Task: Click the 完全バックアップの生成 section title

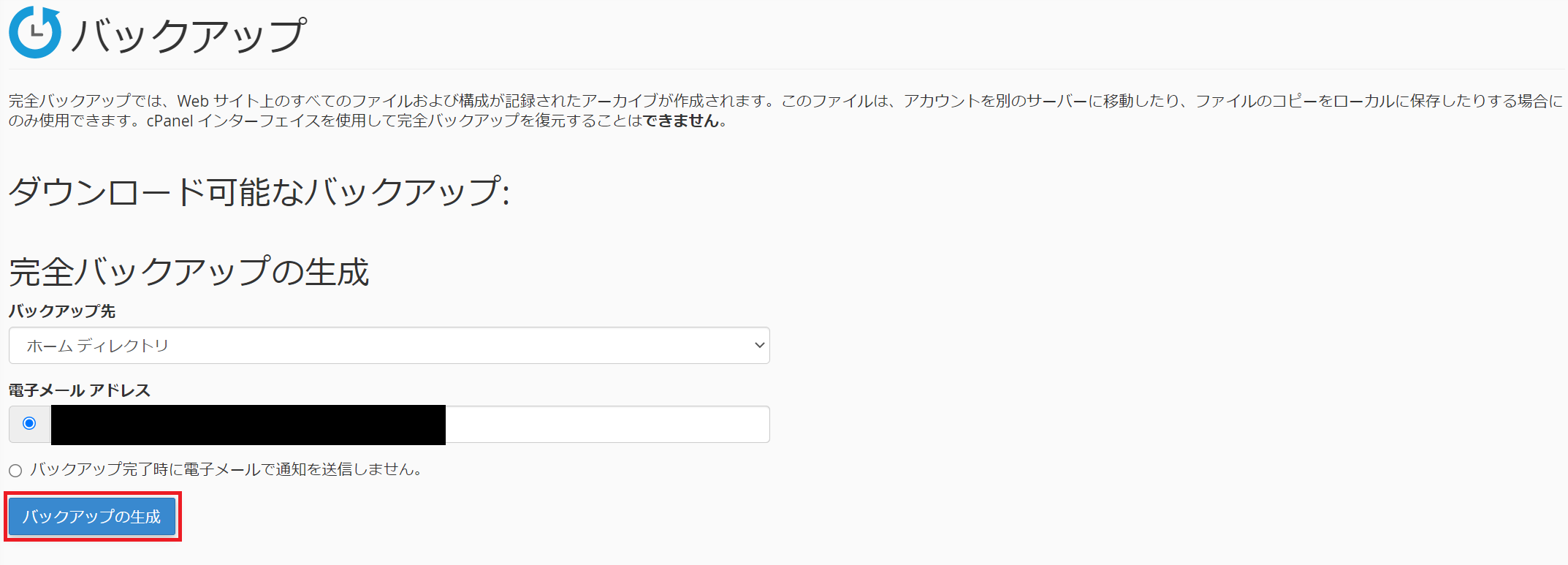Action: (x=189, y=272)
